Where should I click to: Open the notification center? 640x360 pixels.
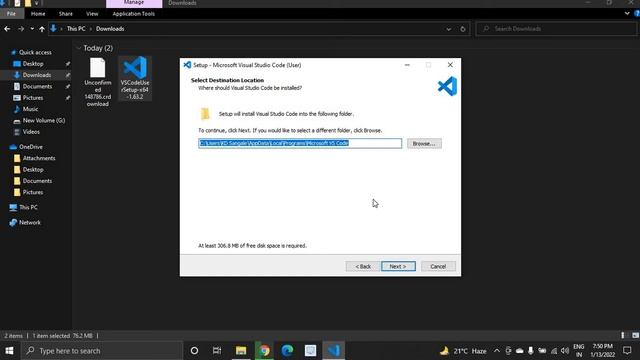pos(627,351)
